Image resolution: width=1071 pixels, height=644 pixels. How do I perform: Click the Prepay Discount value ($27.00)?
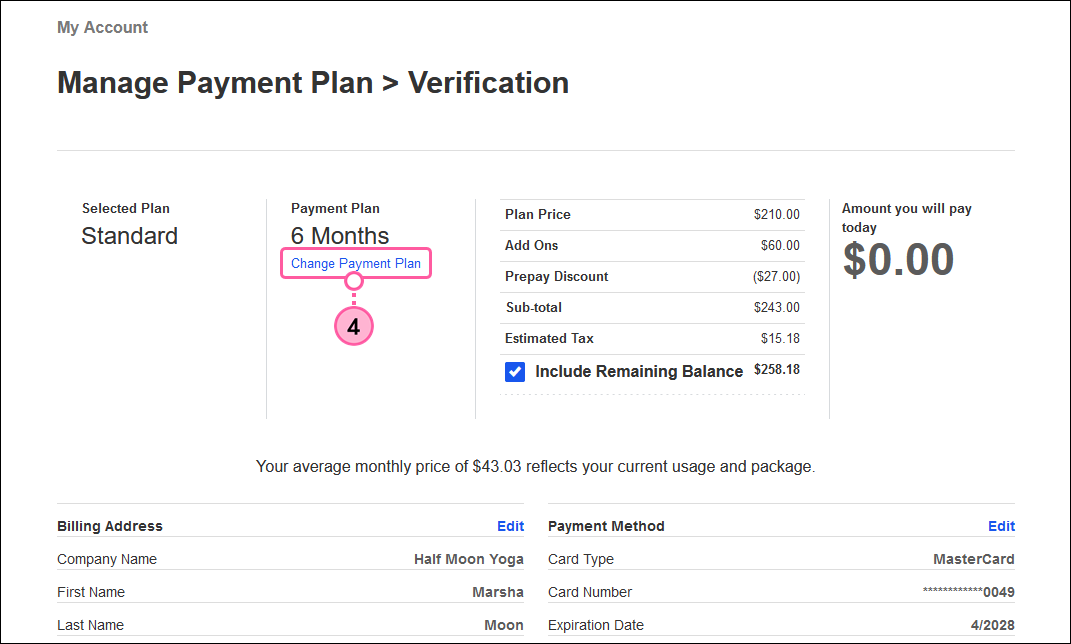coord(777,277)
